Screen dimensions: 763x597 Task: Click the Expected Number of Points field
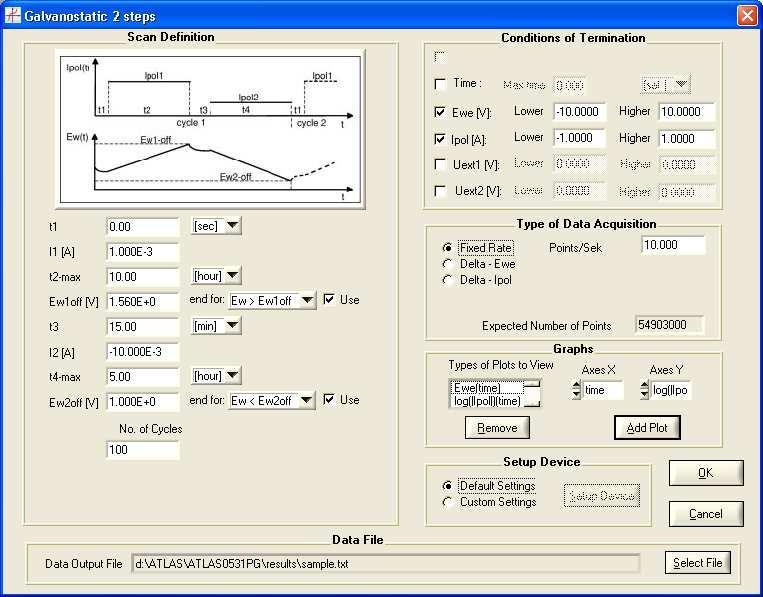(669, 325)
